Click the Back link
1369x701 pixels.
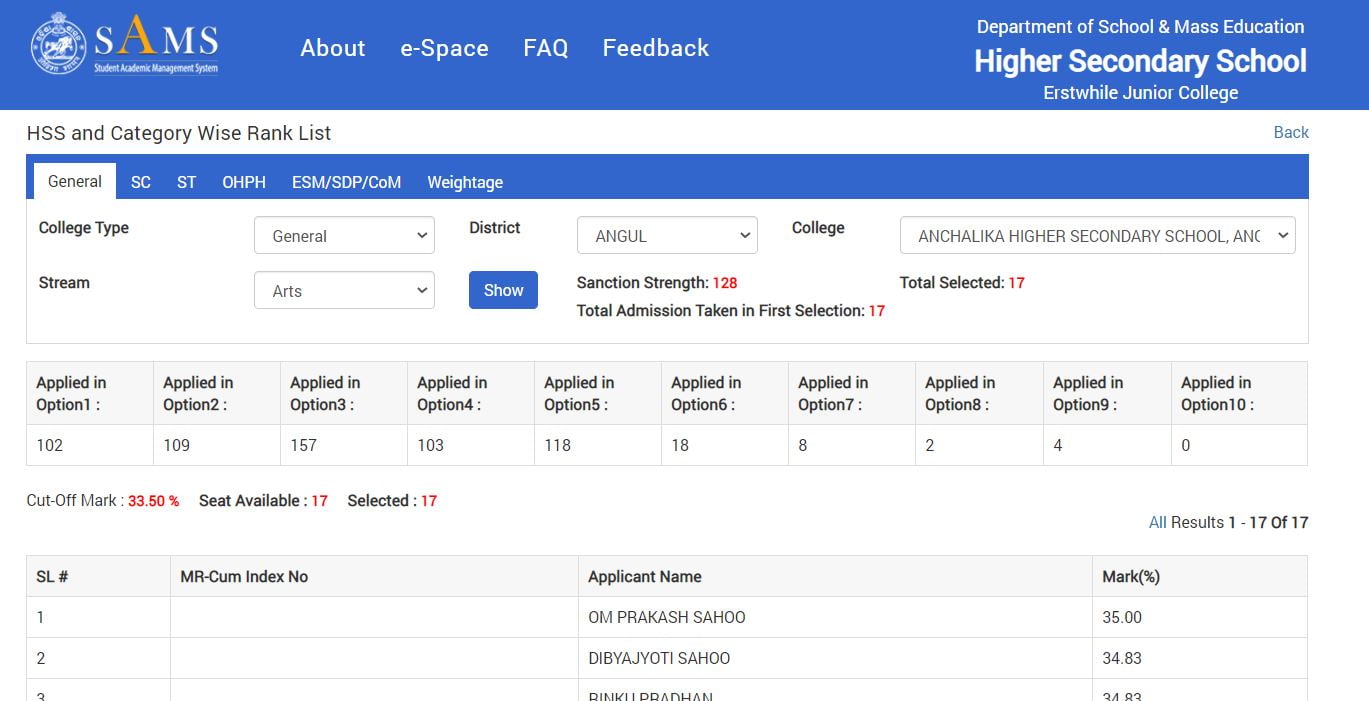[1290, 132]
